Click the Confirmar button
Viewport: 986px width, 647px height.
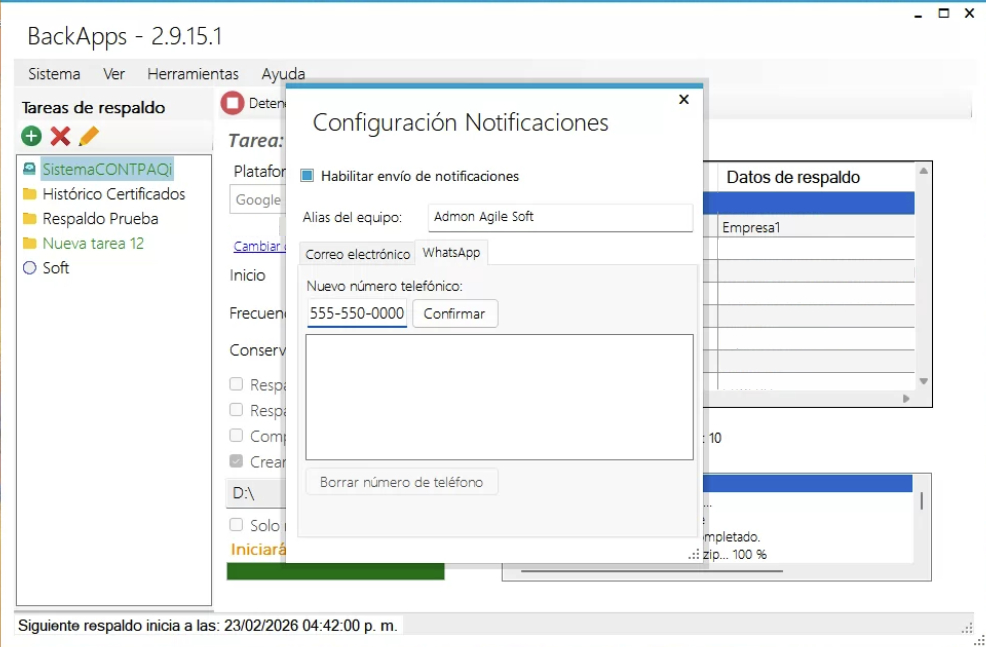(455, 314)
